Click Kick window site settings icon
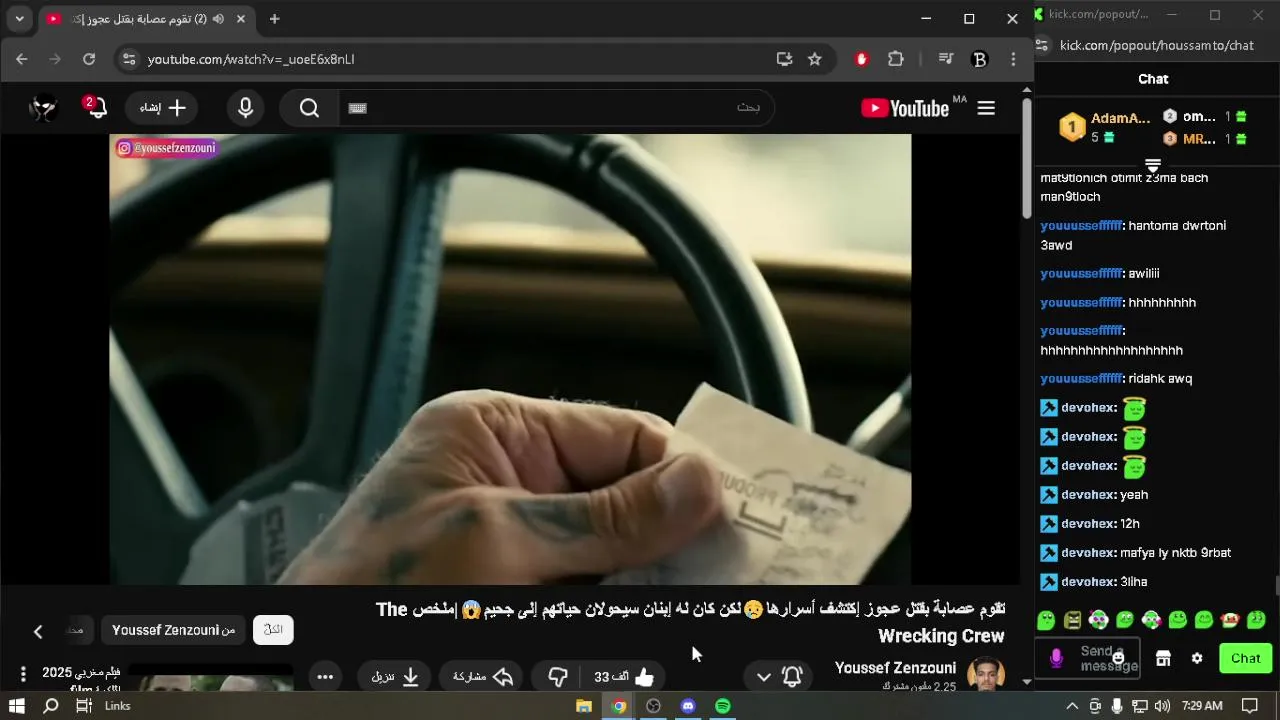The height and width of the screenshot is (720, 1280). tap(1042, 45)
